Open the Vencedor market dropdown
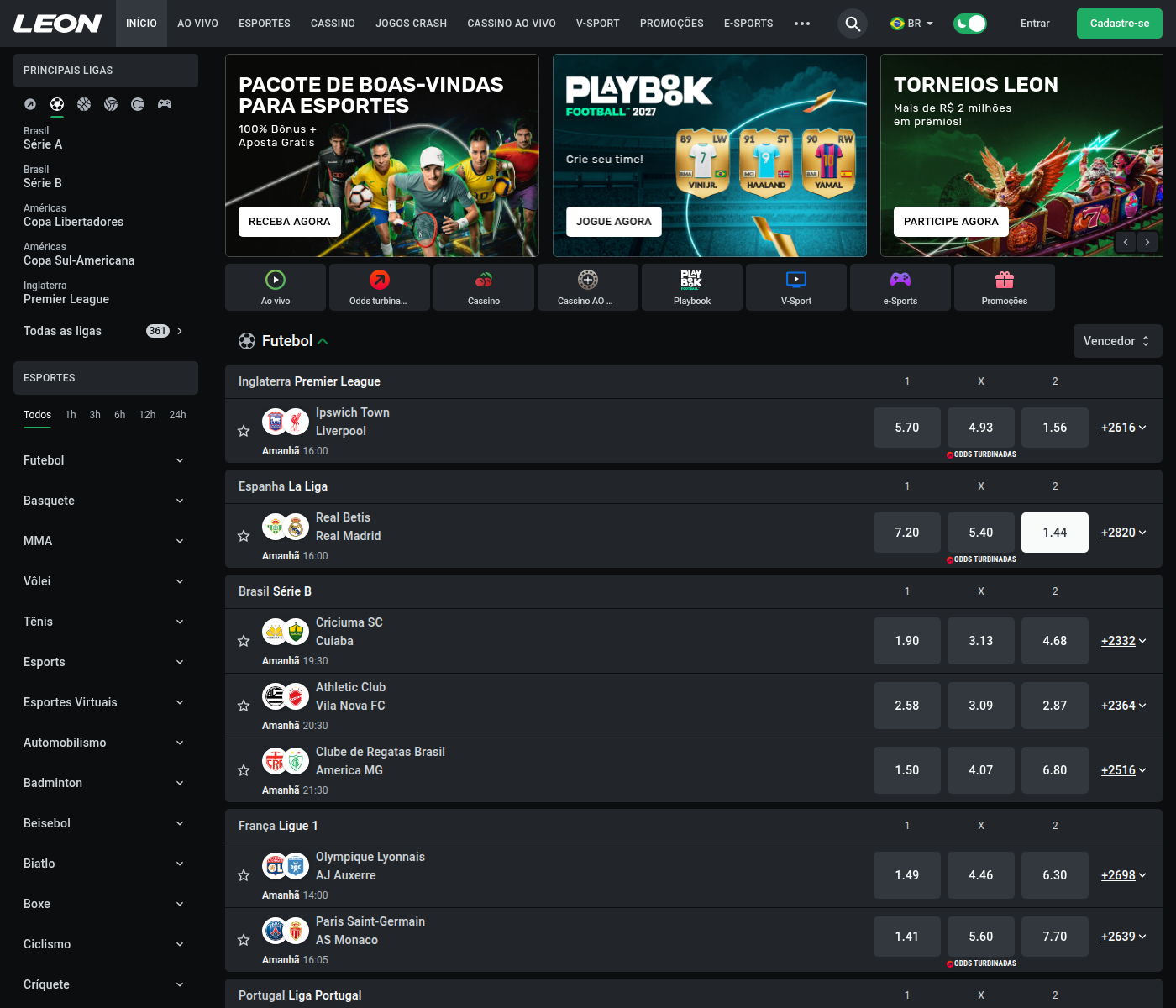 [1118, 341]
